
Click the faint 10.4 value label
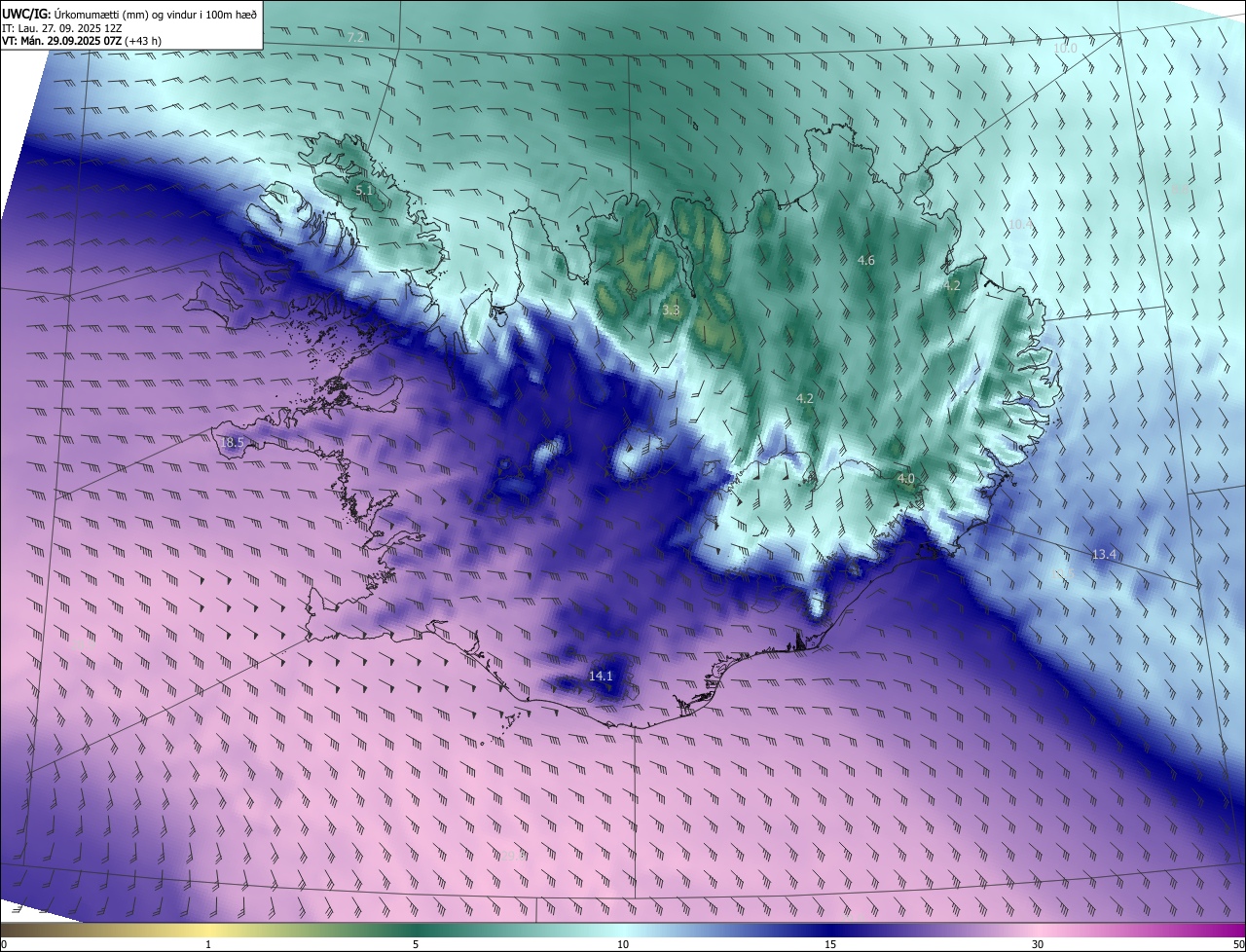pyautogui.click(x=1019, y=224)
